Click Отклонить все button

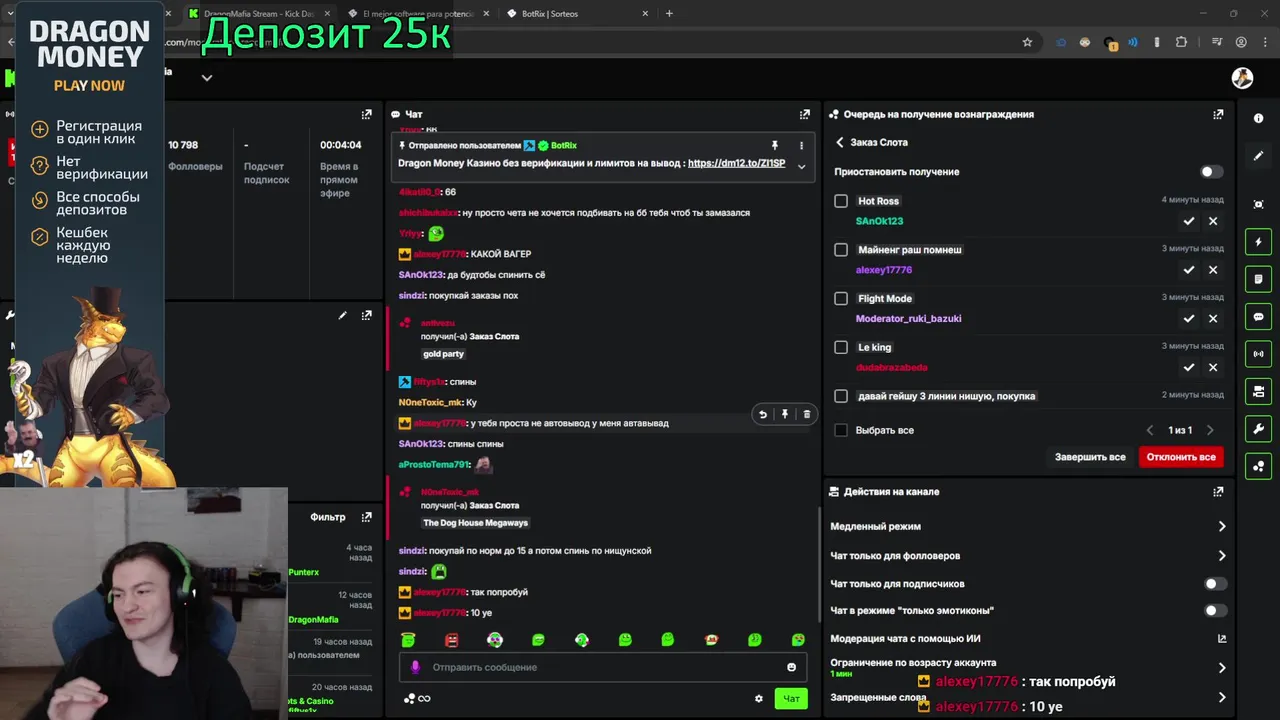pos(1181,457)
